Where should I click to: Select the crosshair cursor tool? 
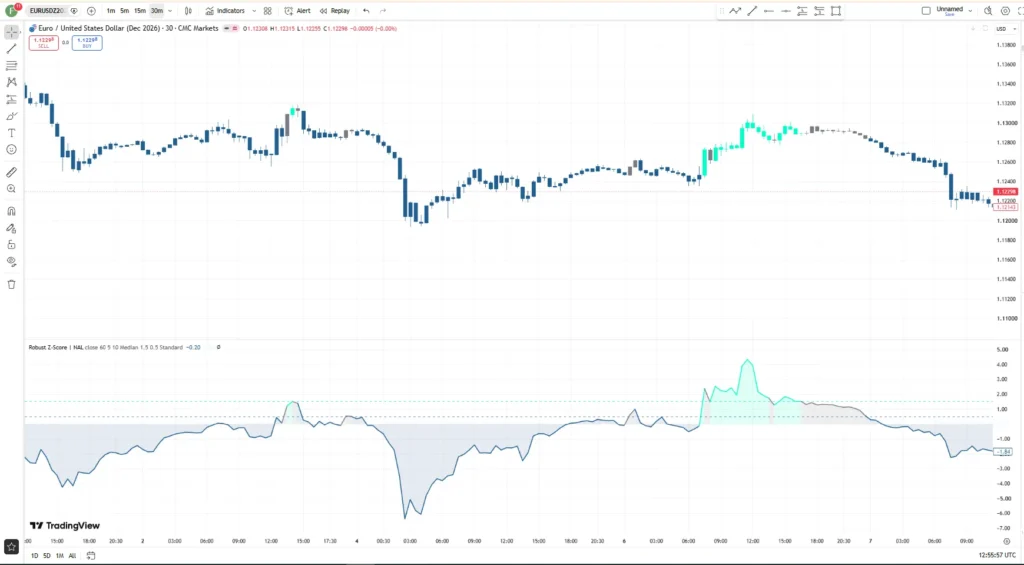tap(11, 32)
